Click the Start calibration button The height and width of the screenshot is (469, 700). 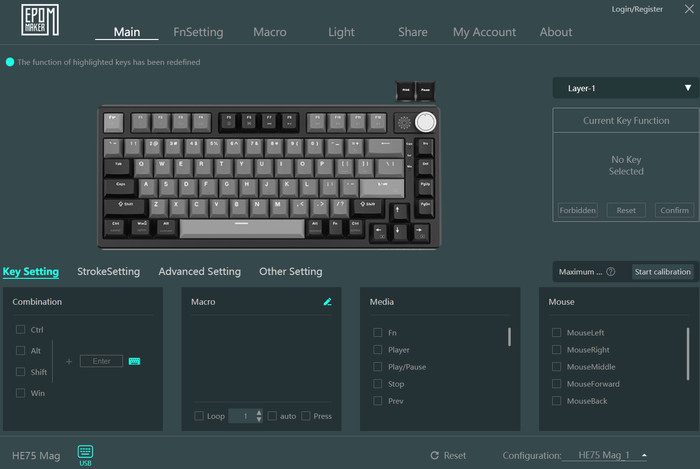coord(662,271)
